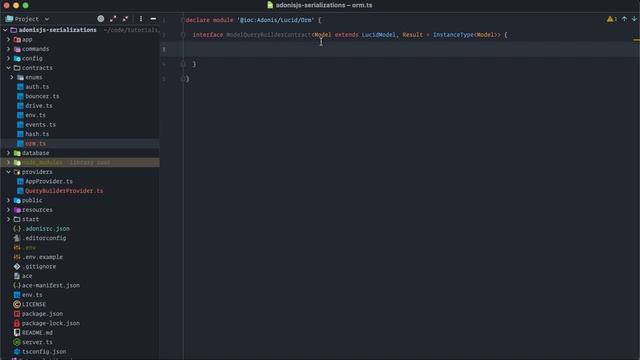Click the Select Opened File target icon
640x360 pixels.
100,19
